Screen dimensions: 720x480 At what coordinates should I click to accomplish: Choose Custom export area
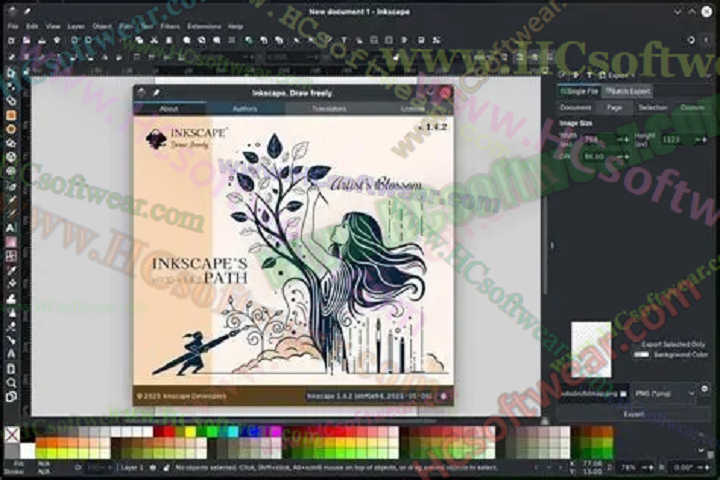tap(692, 107)
